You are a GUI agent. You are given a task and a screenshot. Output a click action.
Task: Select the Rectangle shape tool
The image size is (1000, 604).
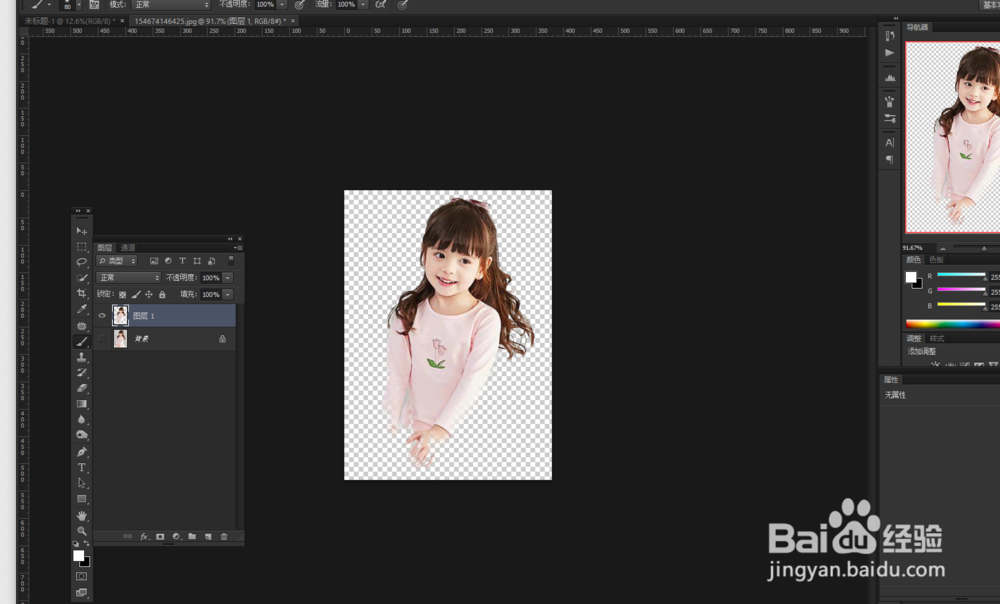(82, 499)
